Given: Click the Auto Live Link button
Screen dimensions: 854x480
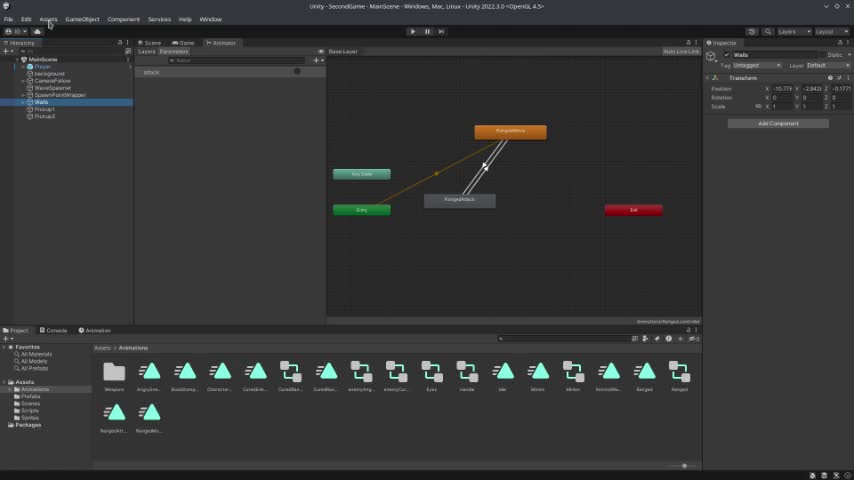Looking at the screenshot, I should [x=680, y=51].
